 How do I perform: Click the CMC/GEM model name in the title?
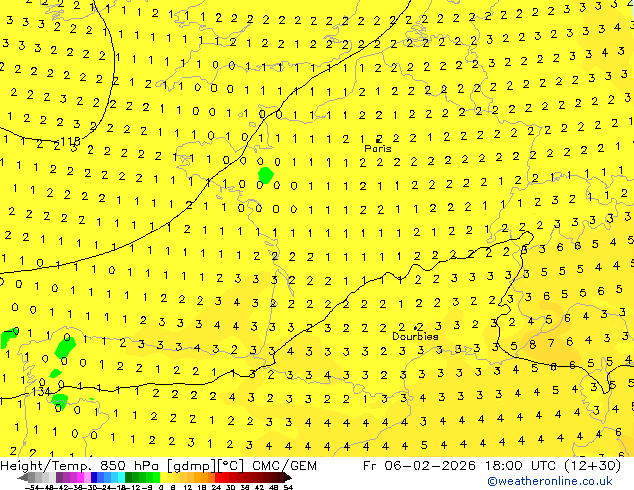pyautogui.click(x=284, y=466)
